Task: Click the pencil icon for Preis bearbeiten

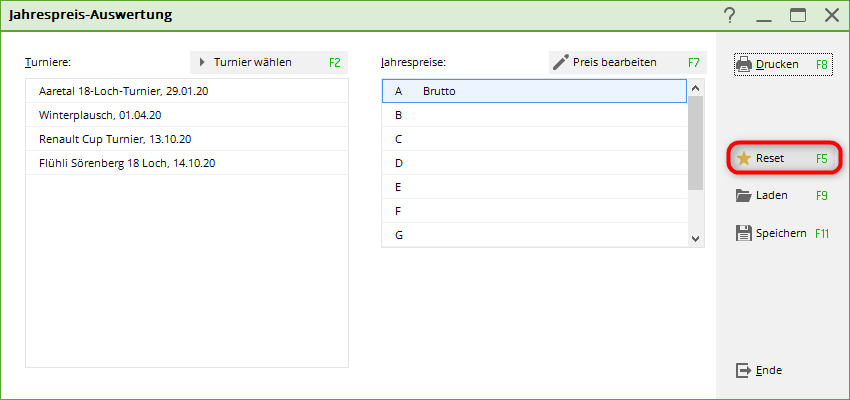Action: [560, 62]
